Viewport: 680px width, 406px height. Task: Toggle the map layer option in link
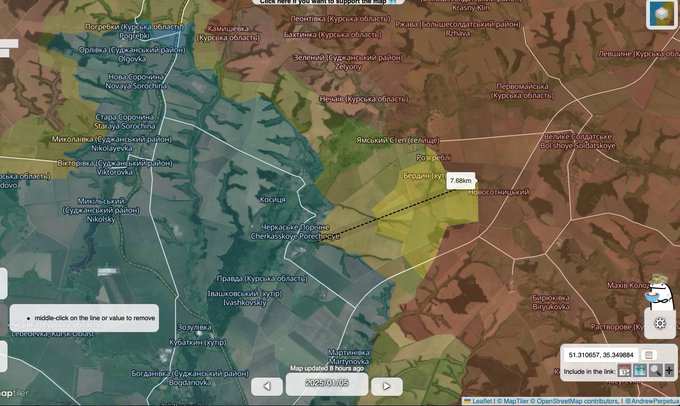(x=640, y=371)
